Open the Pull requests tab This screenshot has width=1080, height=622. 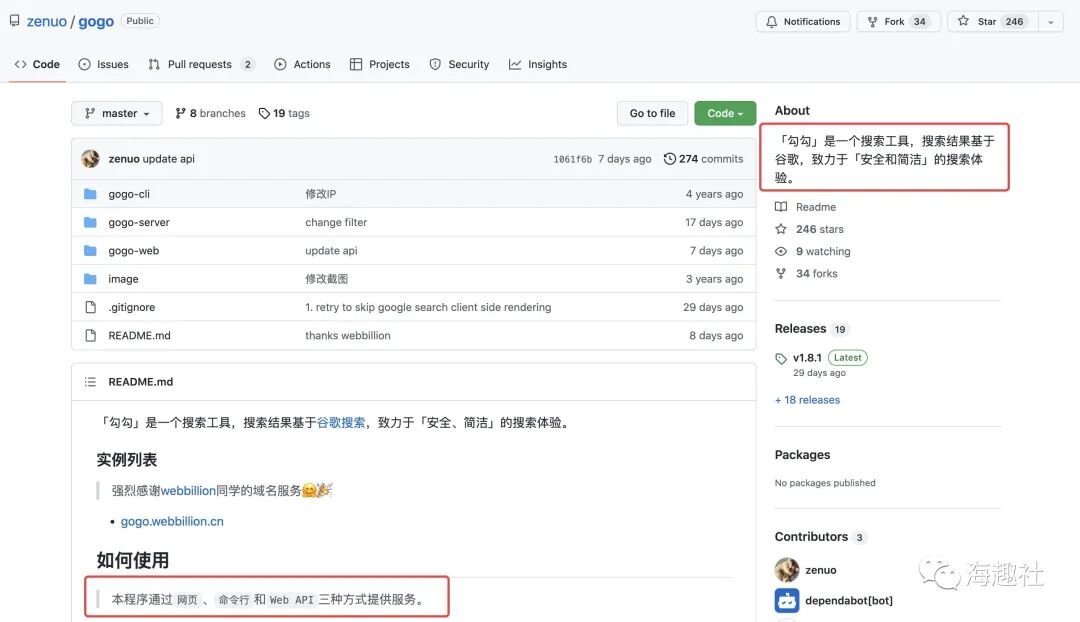[x=201, y=64]
